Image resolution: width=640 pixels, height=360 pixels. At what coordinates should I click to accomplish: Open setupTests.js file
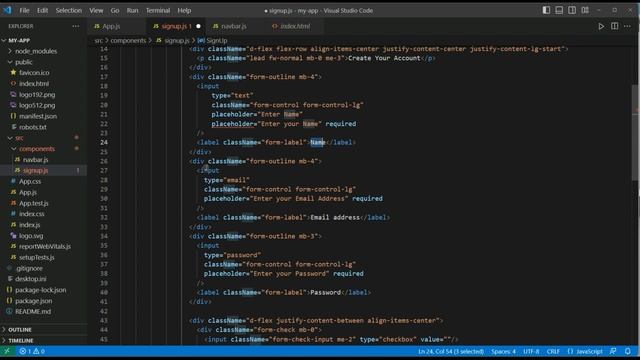pos(37,258)
